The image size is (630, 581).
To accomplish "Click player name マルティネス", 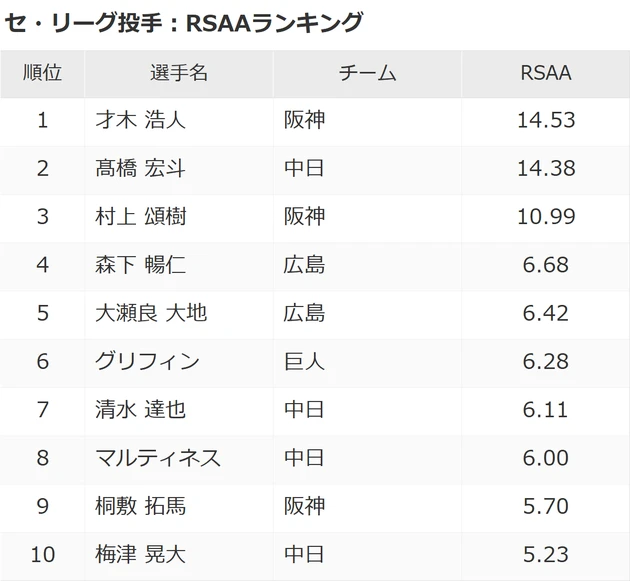I will [158, 457].
